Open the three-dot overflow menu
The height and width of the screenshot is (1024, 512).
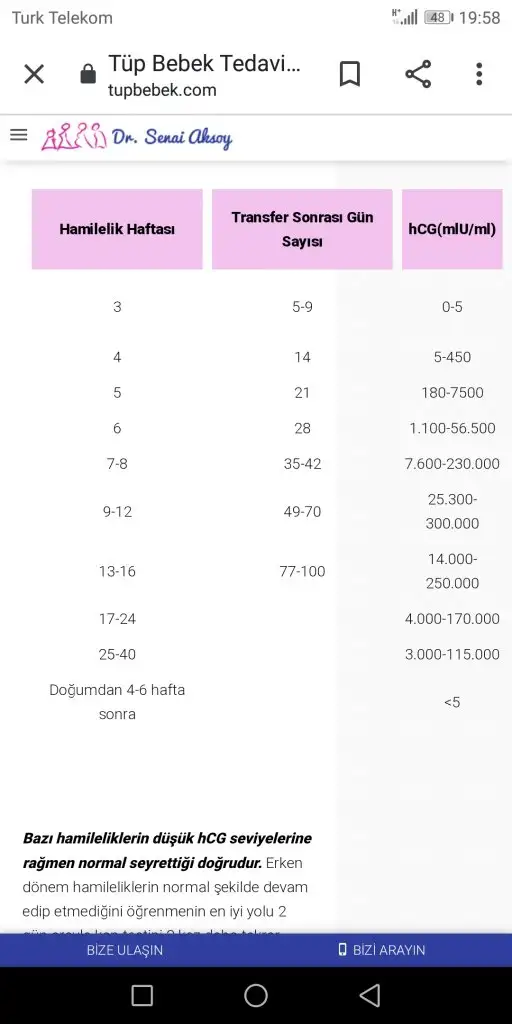[x=479, y=74]
